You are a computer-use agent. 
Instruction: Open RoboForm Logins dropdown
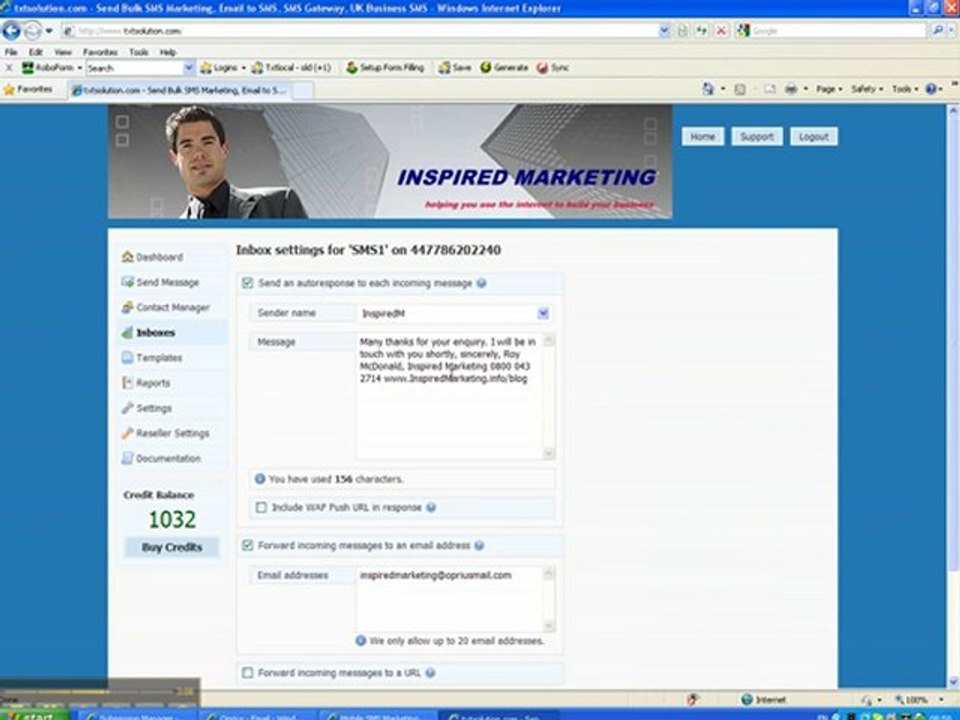click(x=223, y=68)
